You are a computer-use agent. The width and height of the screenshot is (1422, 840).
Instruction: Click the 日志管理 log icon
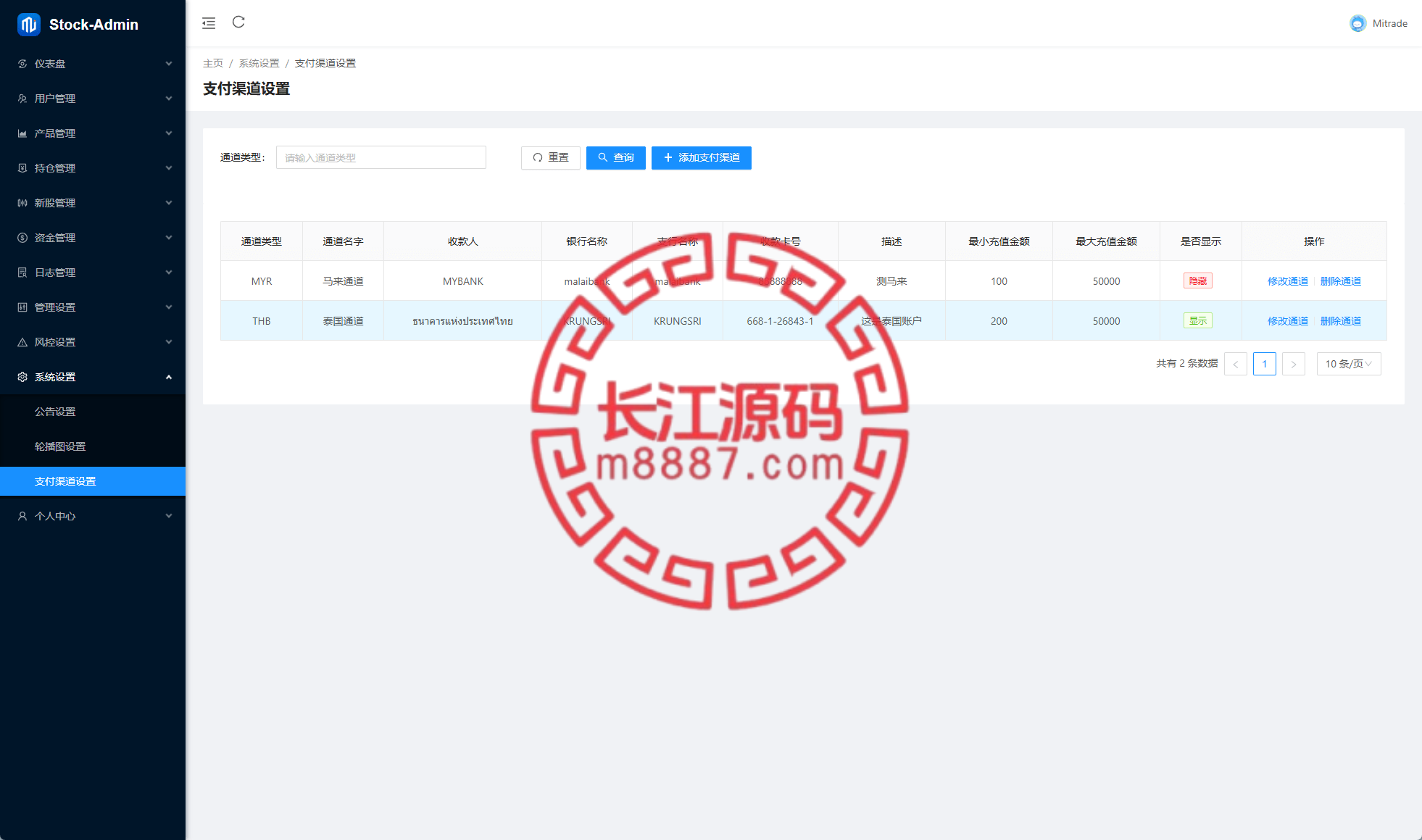22,273
